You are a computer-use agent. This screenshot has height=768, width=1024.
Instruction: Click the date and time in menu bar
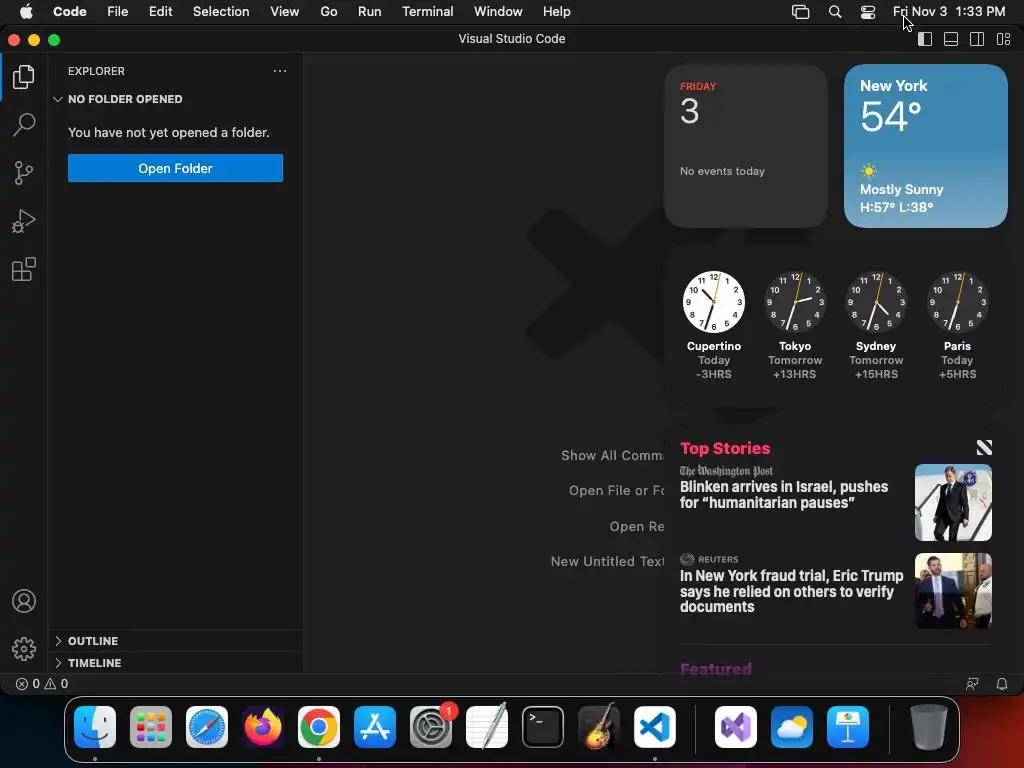[949, 12]
